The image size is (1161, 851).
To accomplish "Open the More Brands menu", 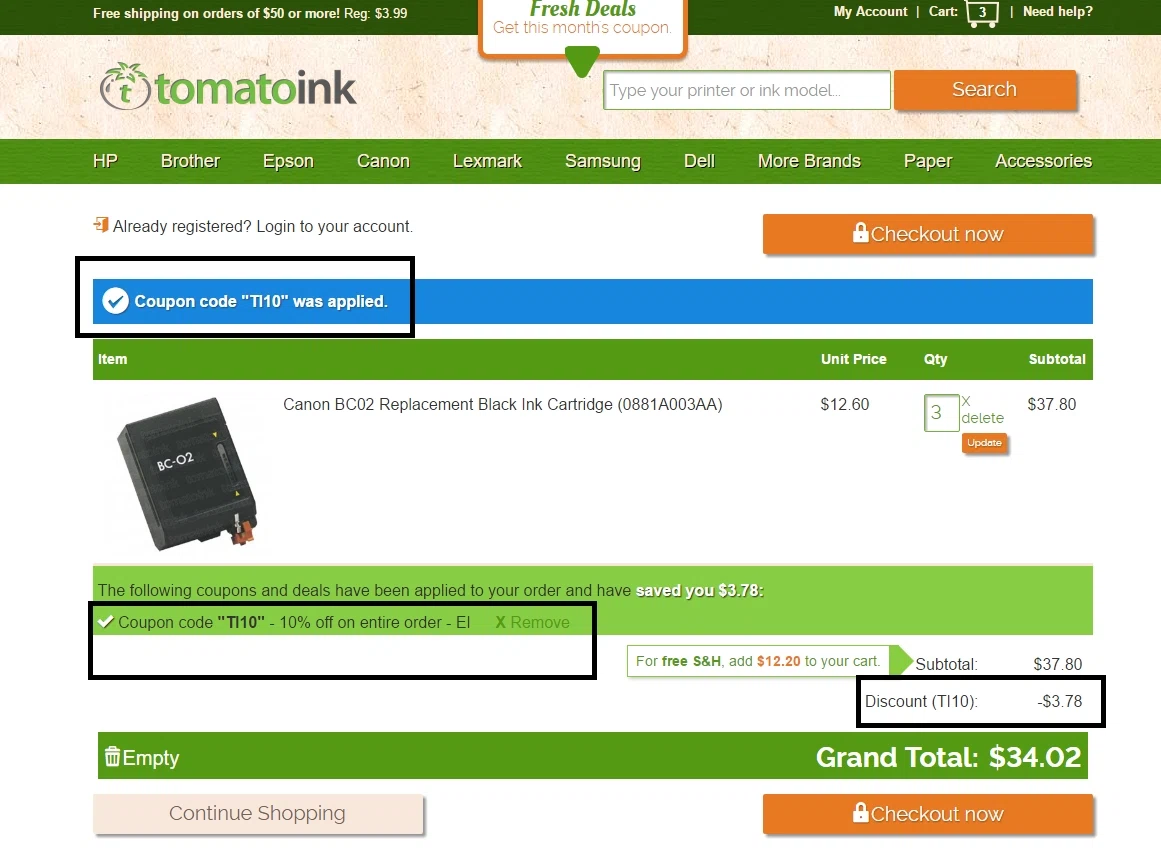I will point(809,161).
